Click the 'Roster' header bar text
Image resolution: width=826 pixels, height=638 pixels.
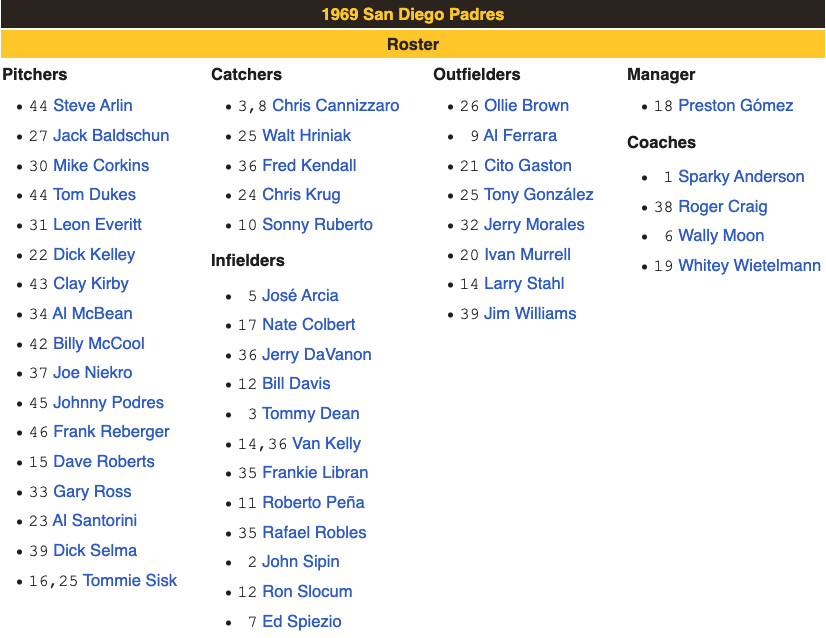[x=413, y=44]
